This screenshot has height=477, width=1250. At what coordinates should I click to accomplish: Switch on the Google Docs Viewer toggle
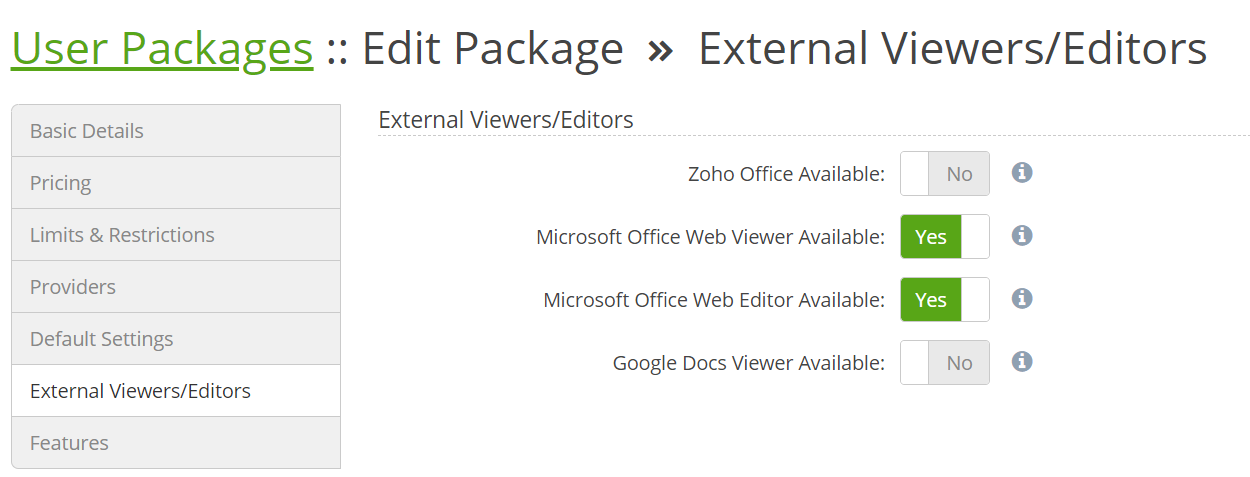click(x=944, y=363)
